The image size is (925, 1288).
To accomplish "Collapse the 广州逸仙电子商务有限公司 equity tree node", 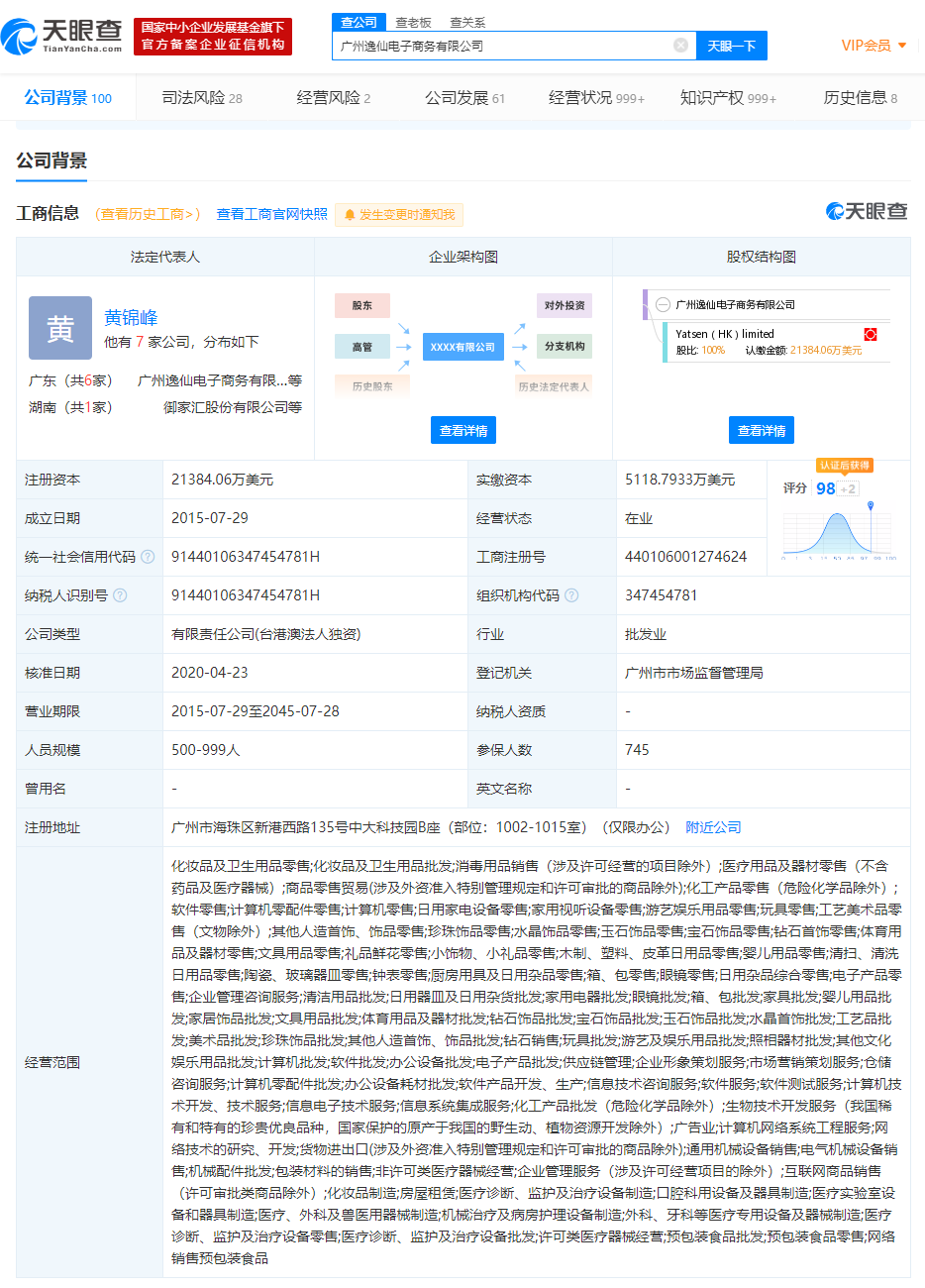I will pyautogui.click(x=663, y=305).
